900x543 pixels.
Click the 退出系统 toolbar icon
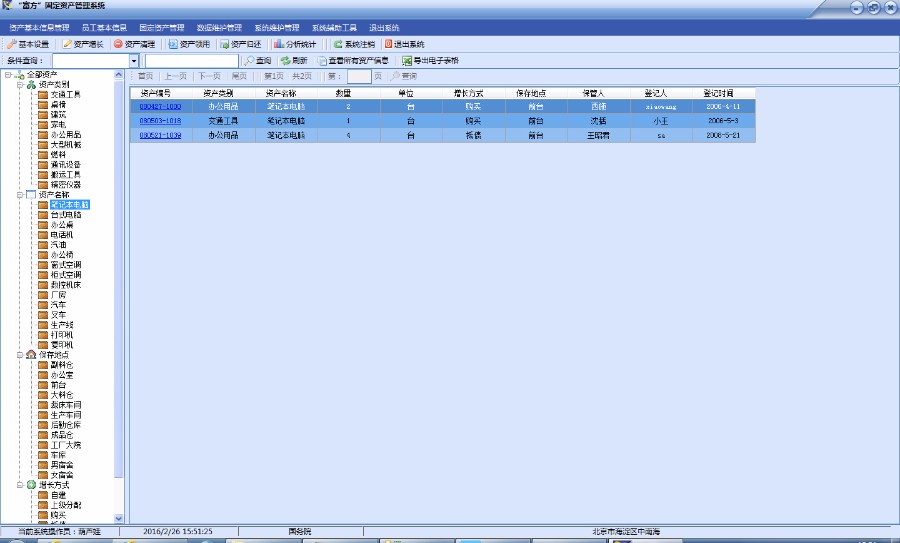(404, 44)
